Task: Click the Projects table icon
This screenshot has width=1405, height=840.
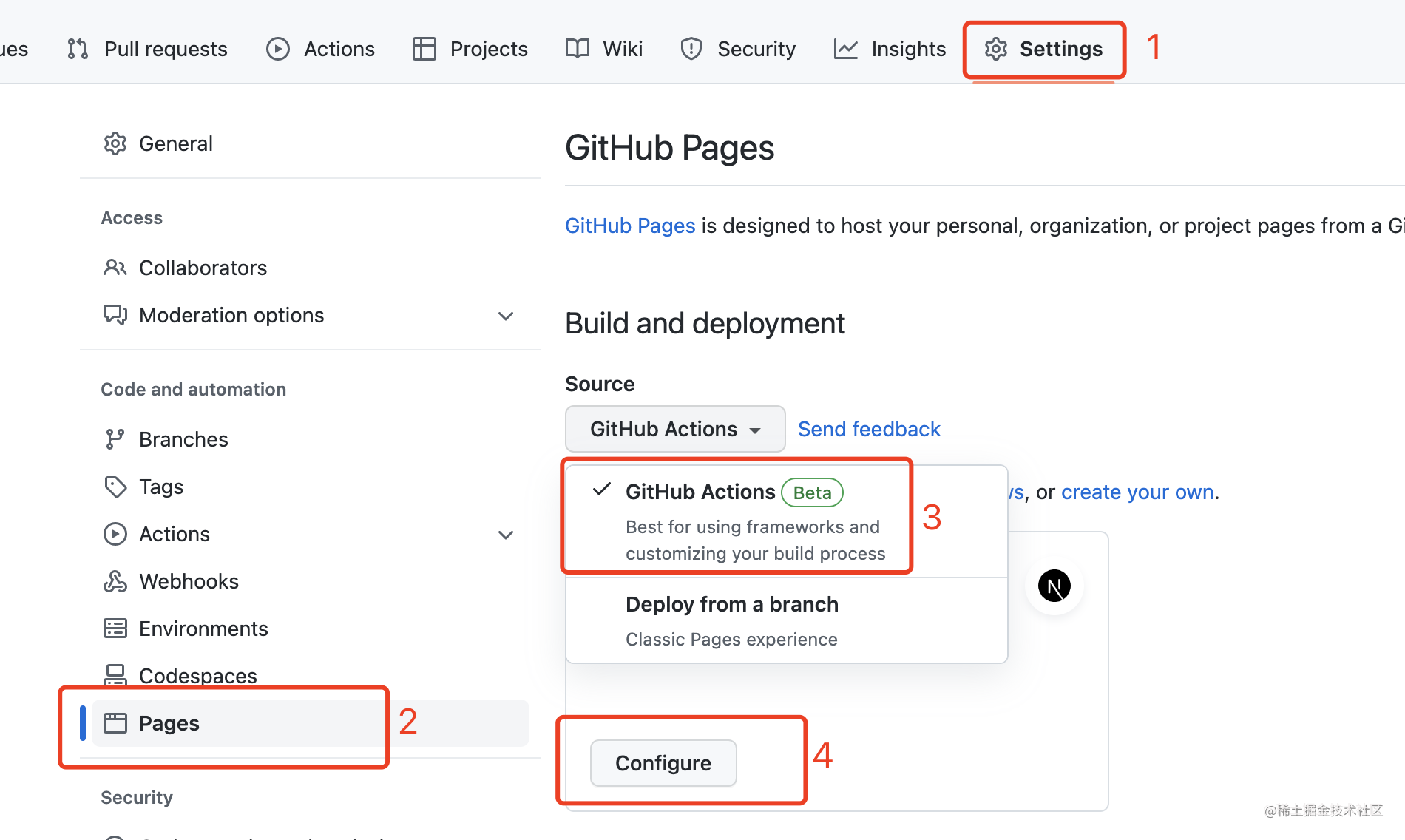Action: point(424,49)
